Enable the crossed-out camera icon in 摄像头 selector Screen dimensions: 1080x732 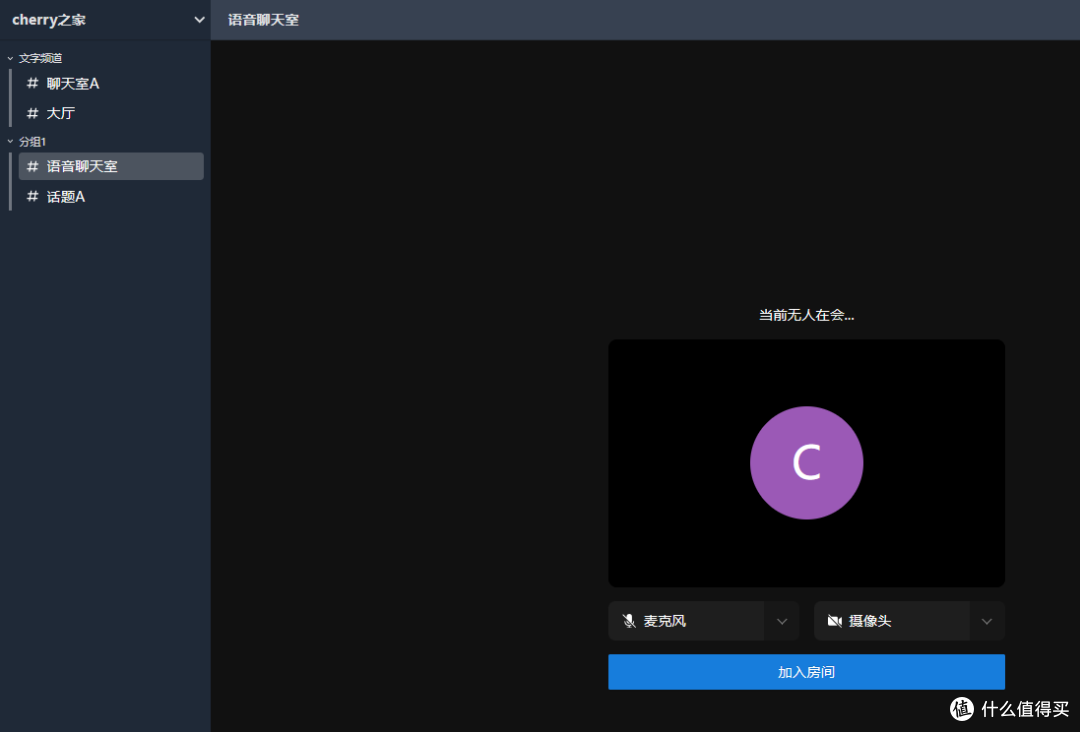(x=835, y=620)
